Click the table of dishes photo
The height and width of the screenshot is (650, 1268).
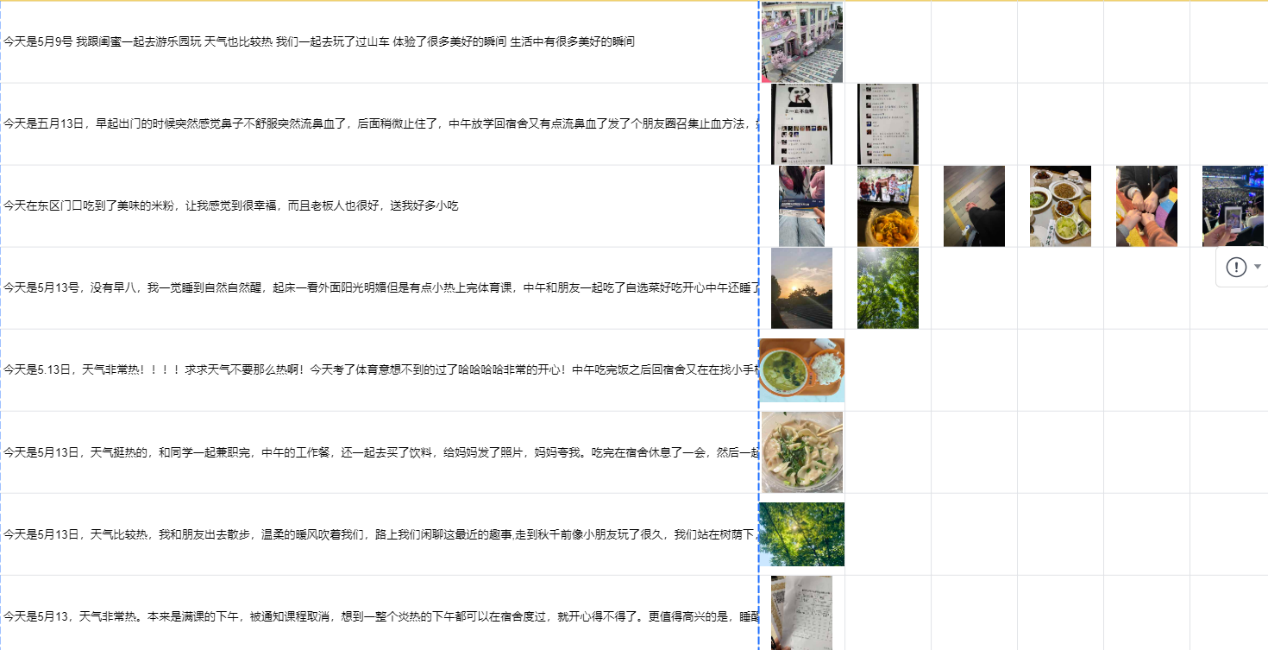(1060, 206)
